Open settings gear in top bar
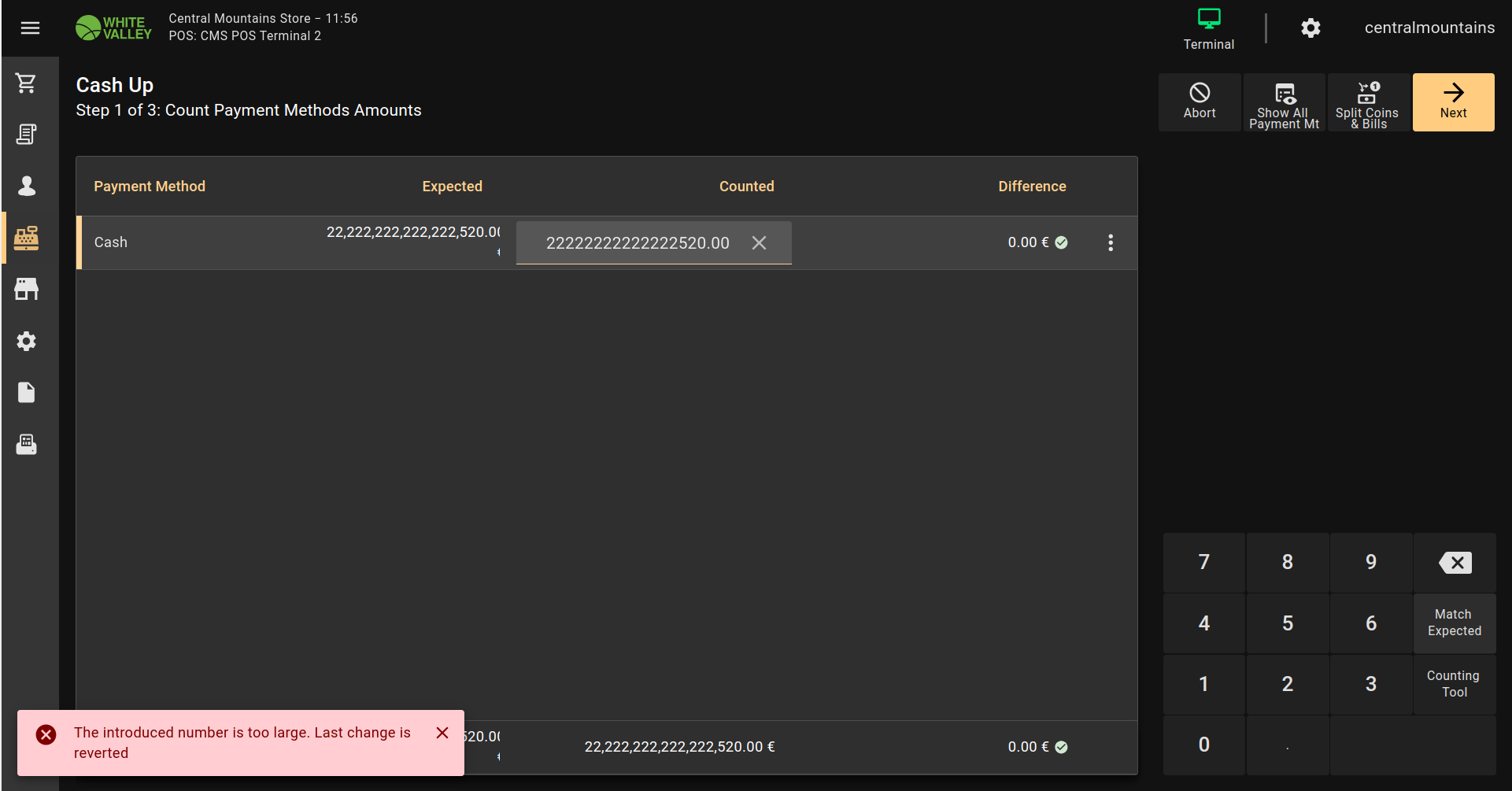This screenshot has height=791, width=1512. [1311, 28]
